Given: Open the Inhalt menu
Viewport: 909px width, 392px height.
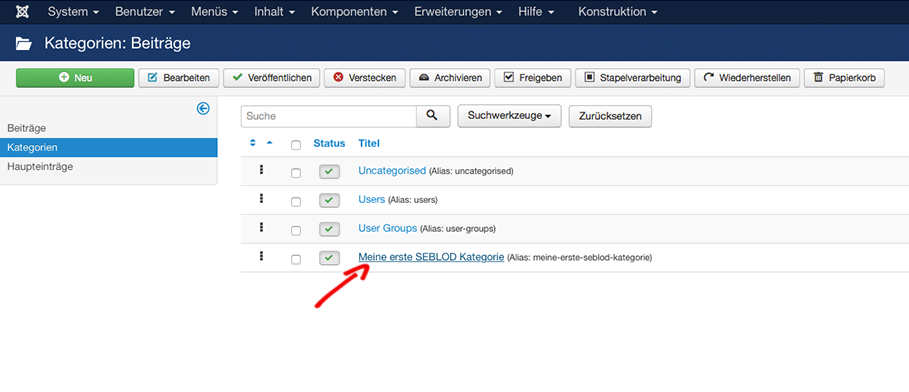Looking at the screenshot, I should coord(274,12).
